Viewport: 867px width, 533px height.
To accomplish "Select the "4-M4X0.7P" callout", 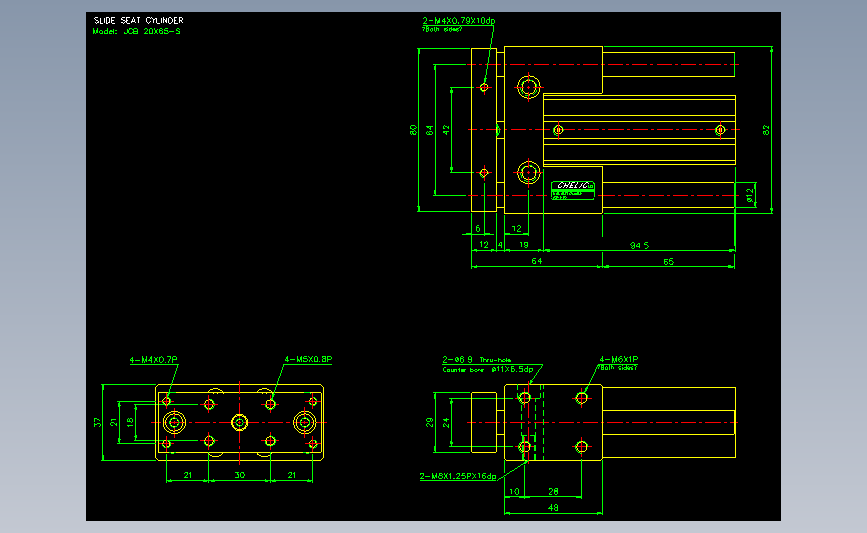I will [153, 360].
